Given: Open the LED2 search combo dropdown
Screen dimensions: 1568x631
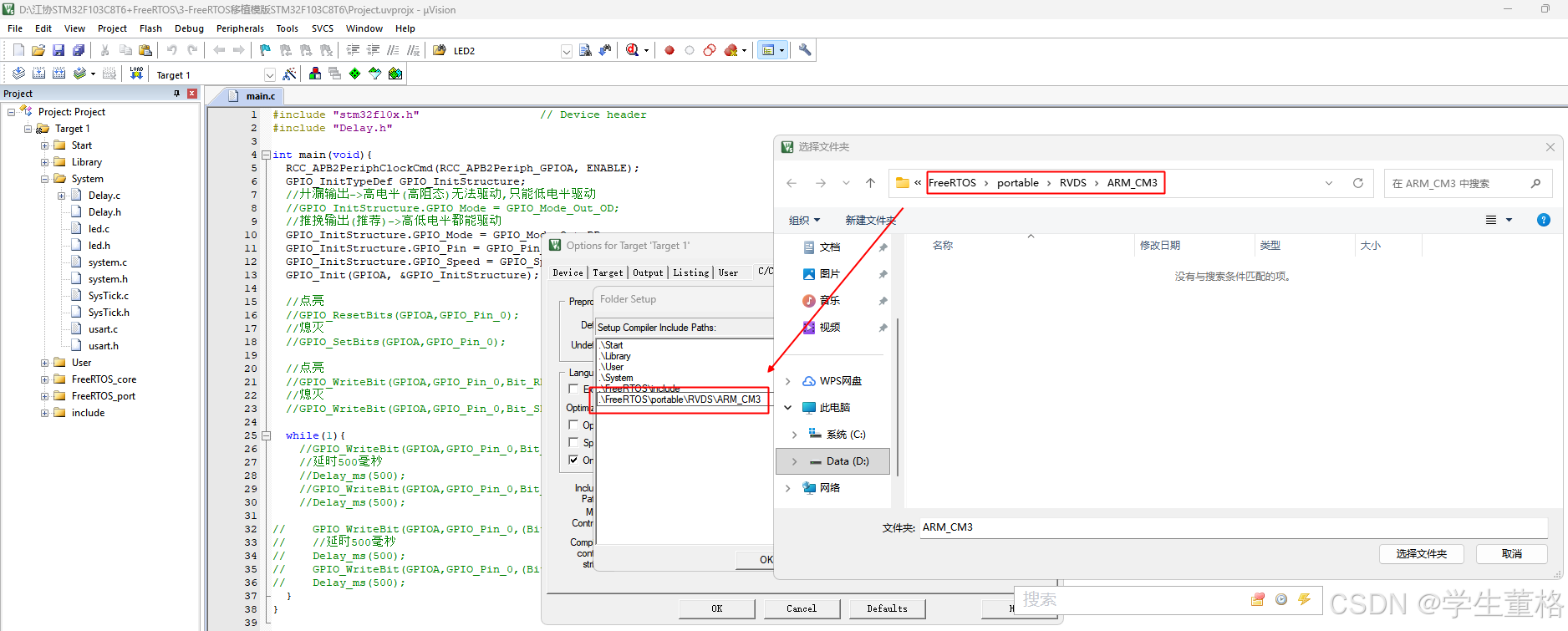Looking at the screenshot, I should [566, 51].
